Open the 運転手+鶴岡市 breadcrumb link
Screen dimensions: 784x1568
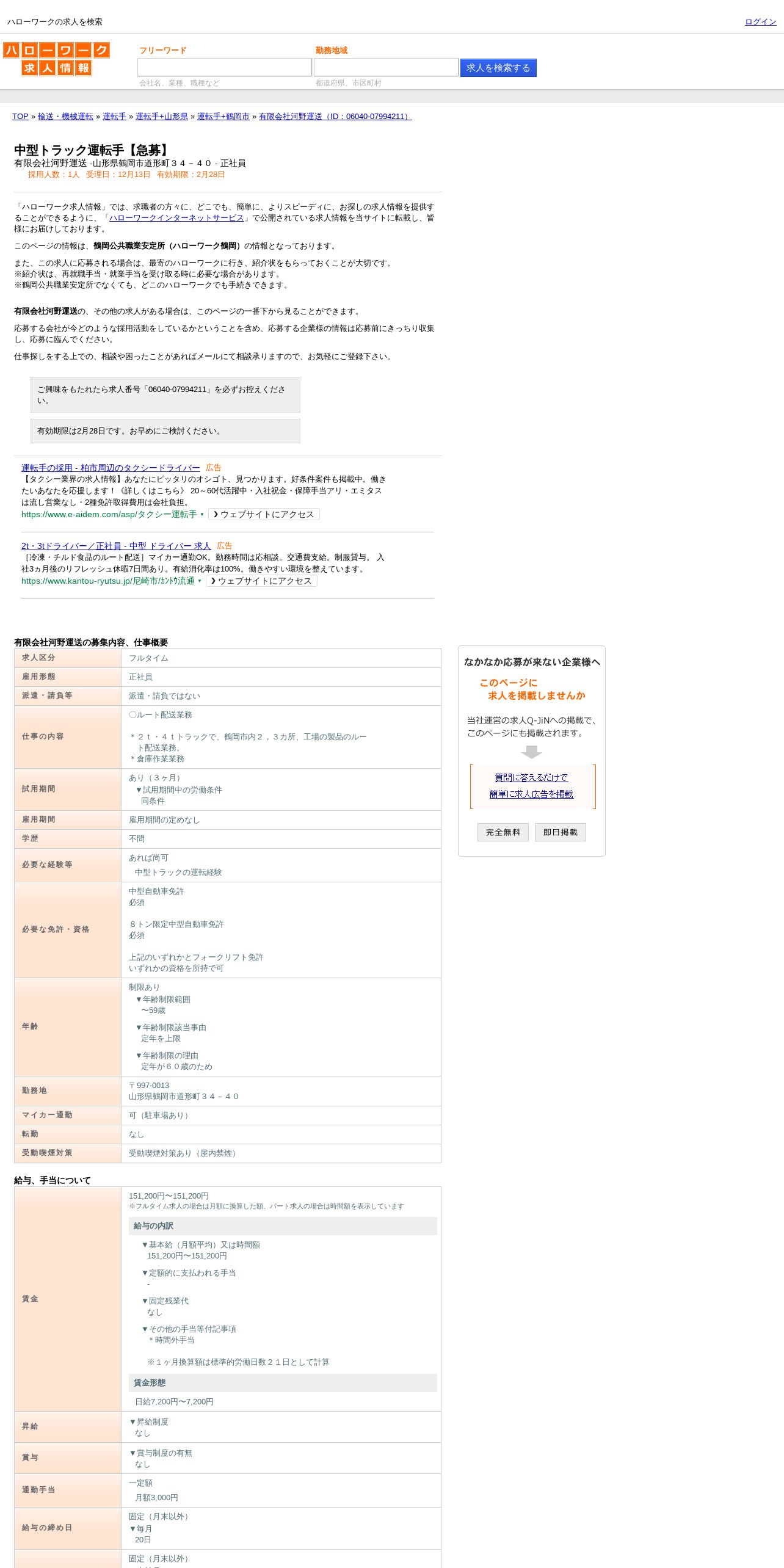click(223, 117)
